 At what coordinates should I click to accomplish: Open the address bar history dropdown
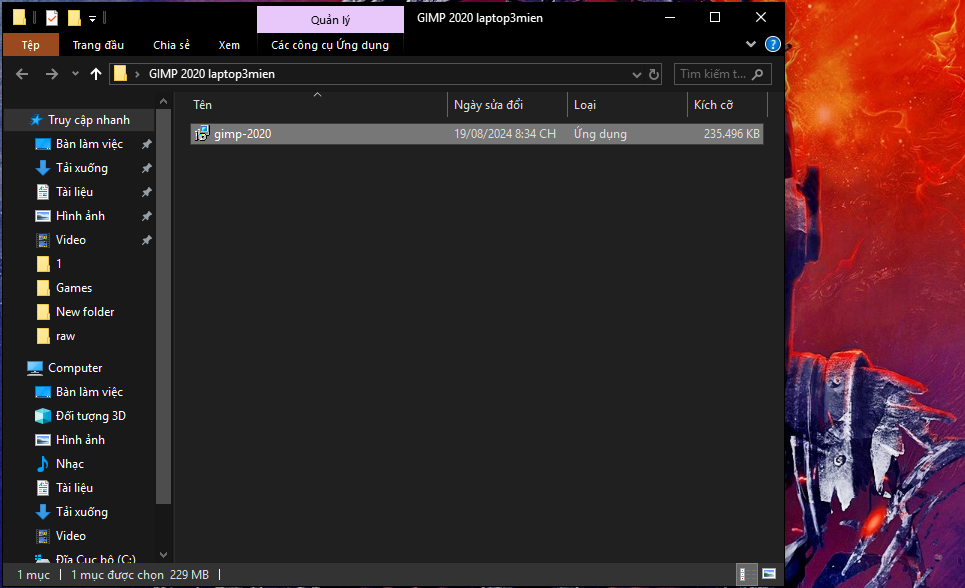[x=637, y=74]
